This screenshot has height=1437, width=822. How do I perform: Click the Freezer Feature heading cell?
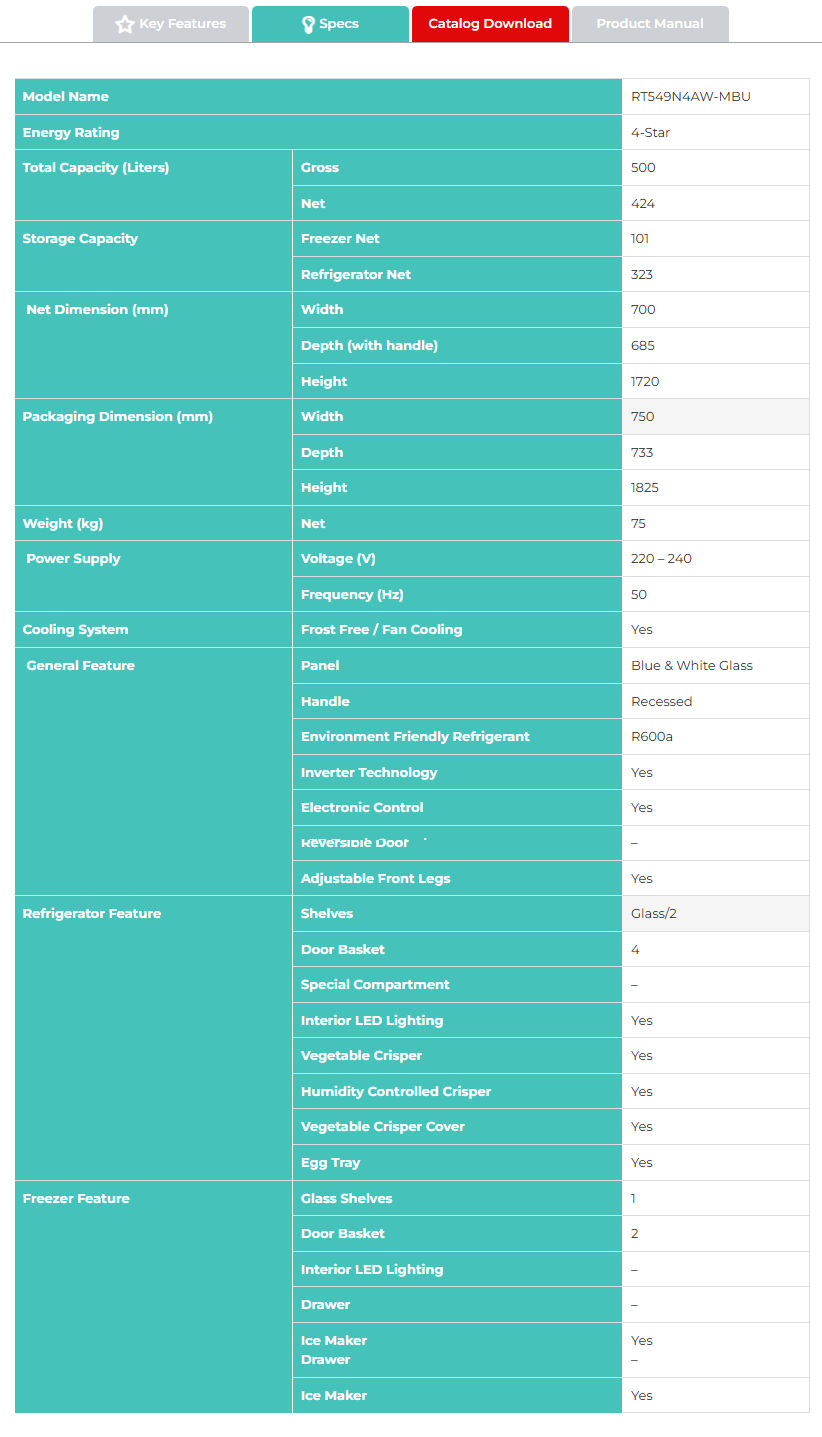[x=76, y=1199]
